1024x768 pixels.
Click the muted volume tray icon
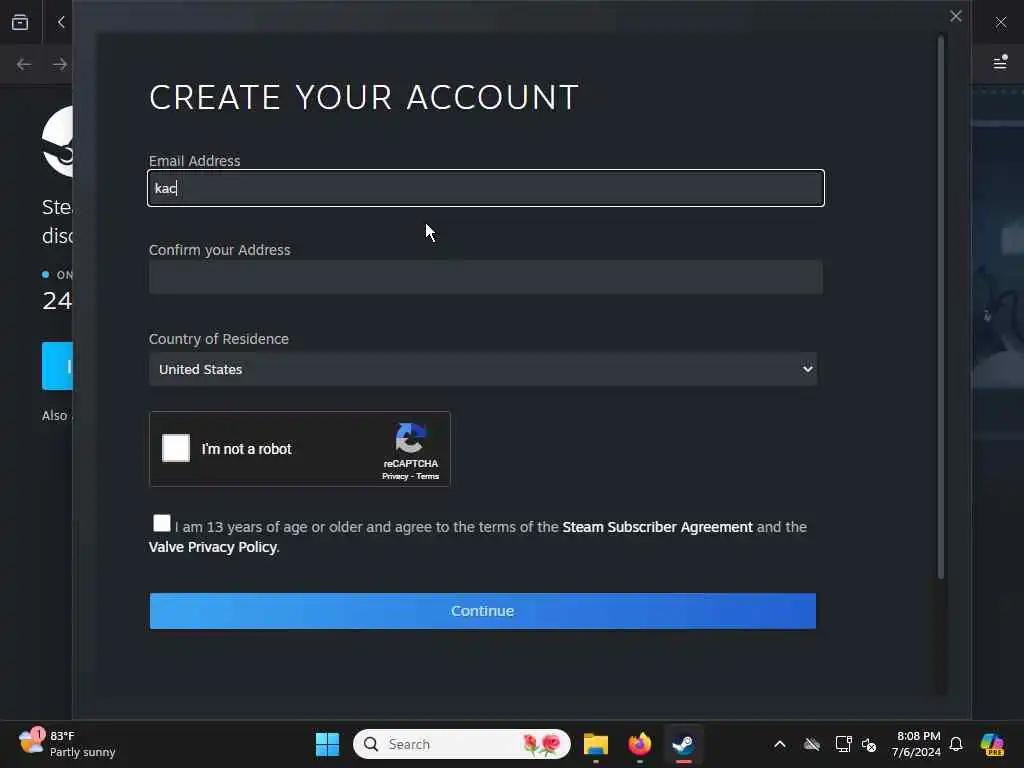(869, 744)
